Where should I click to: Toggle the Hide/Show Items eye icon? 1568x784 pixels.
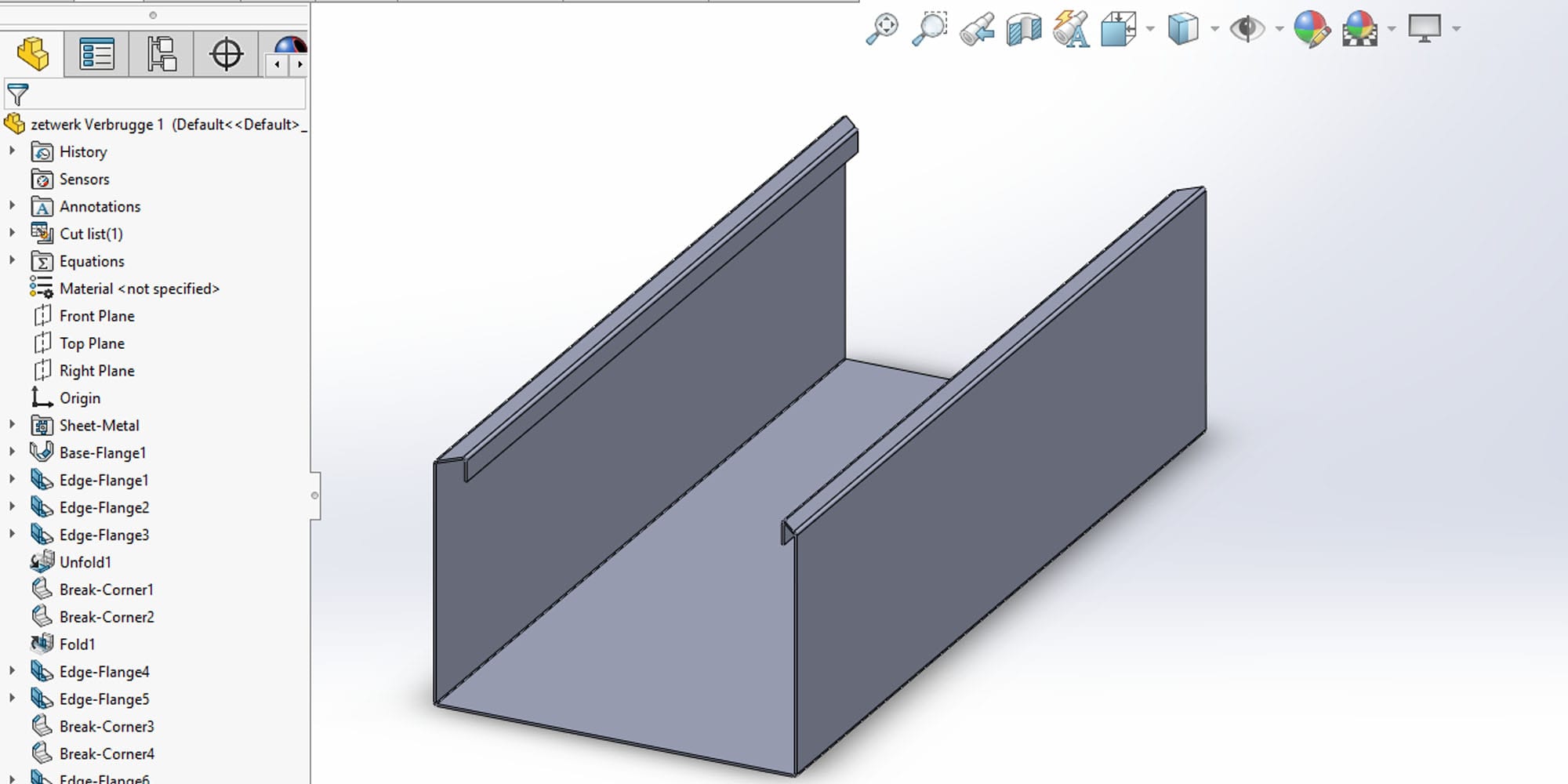click(1247, 29)
